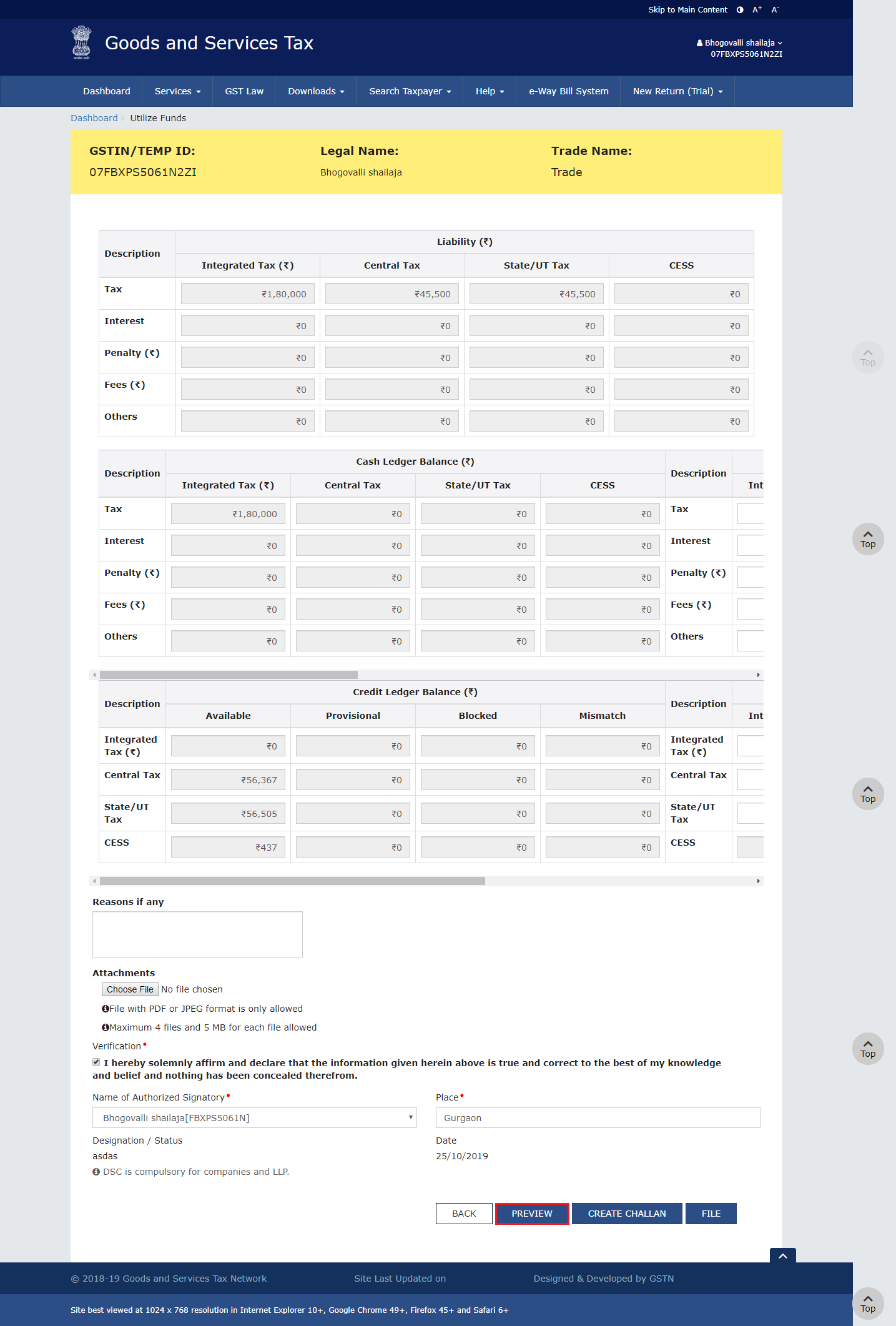Click the Cash Ledger horizontal scrollbar
The width and height of the screenshot is (896, 1326).
pos(229,675)
